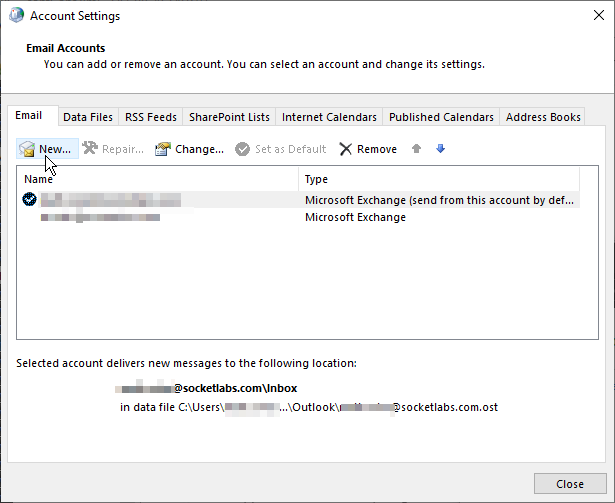Click the data file path ending socketlabs.com.ost
The width and height of the screenshot is (615, 503).
[x=309, y=407]
